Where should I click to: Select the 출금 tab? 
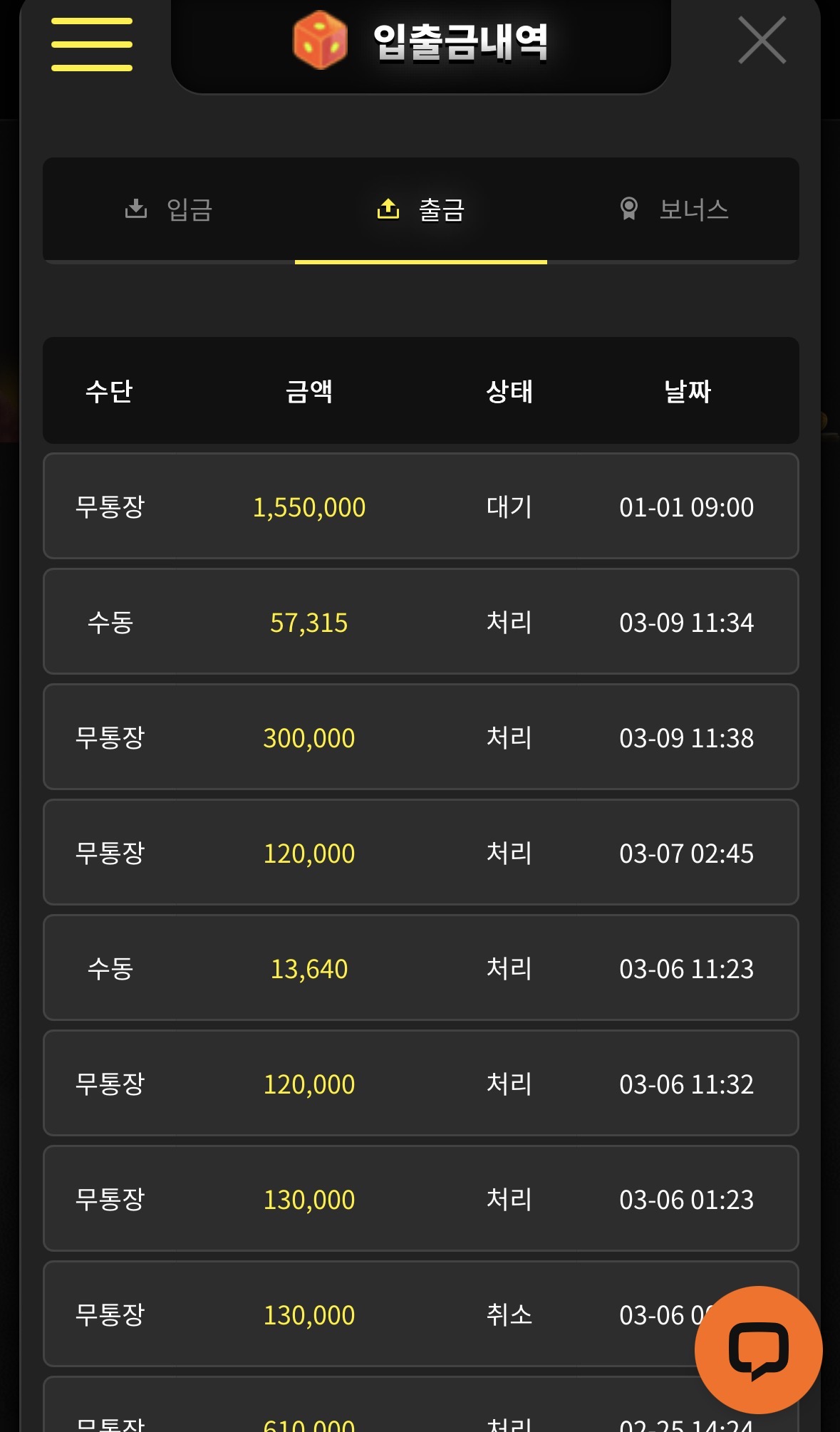pyautogui.click(x=441, y=209)
